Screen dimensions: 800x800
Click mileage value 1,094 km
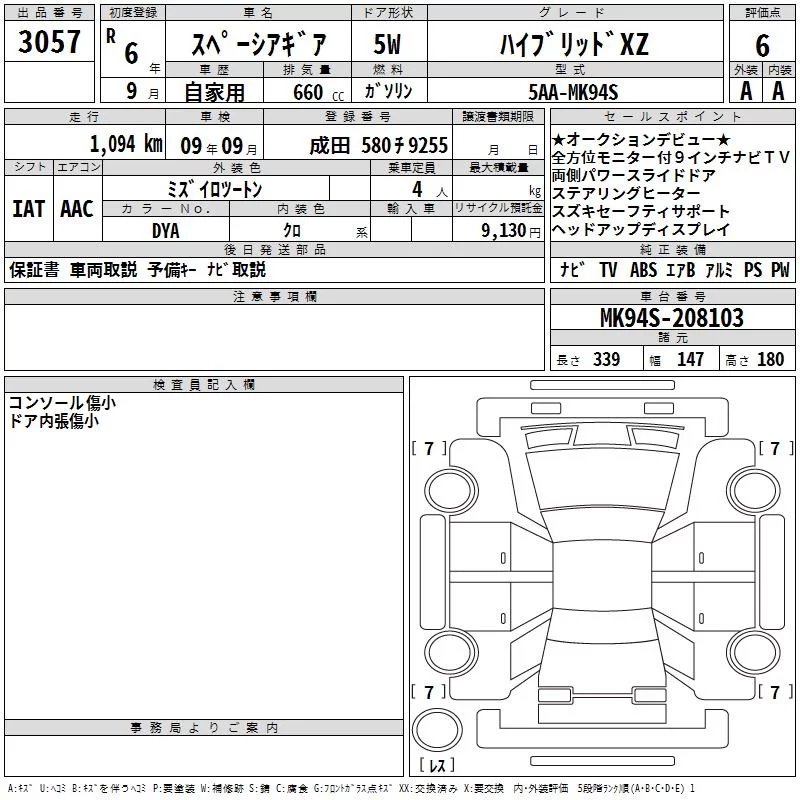(126, 144)
